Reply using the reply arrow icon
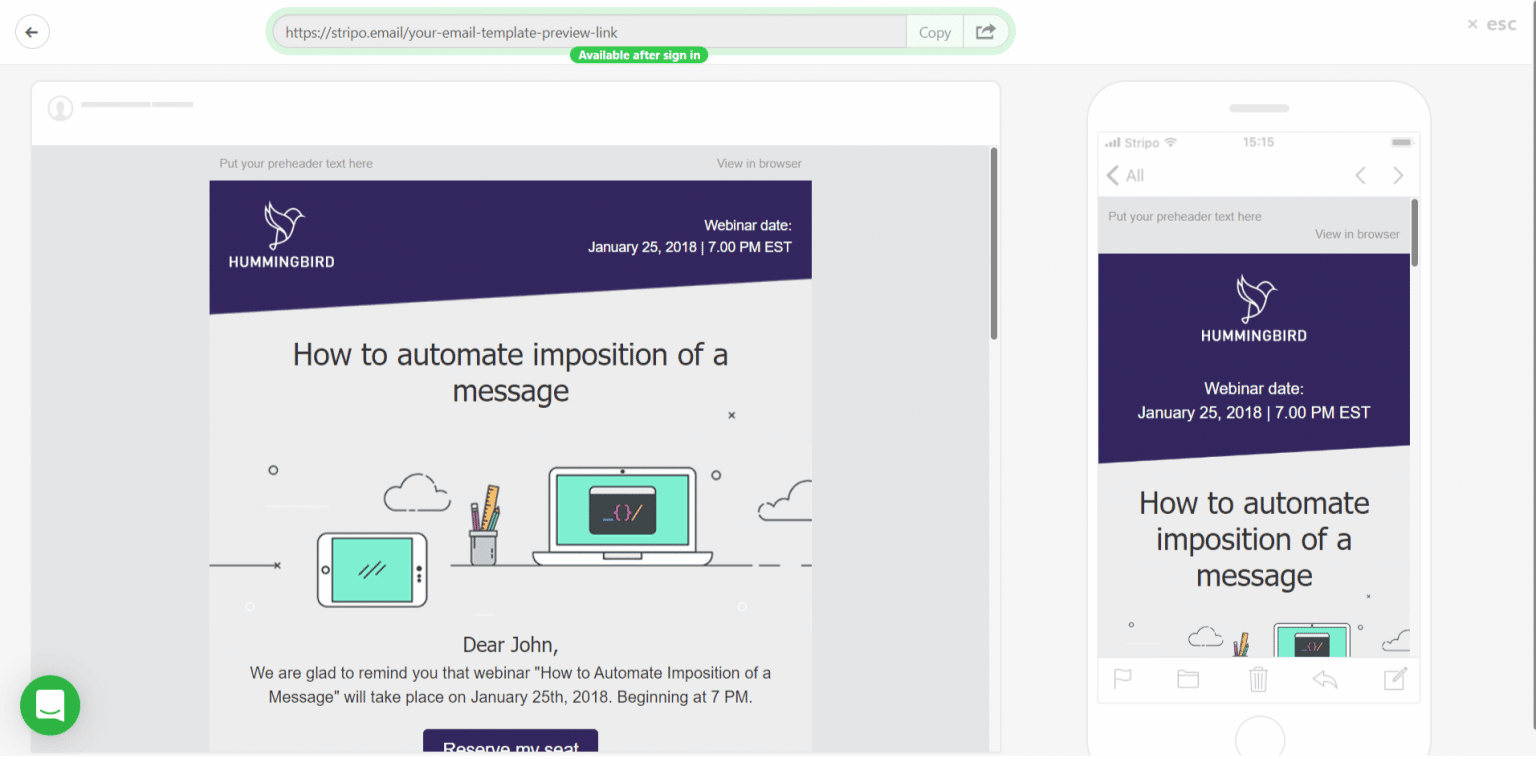The height and width of the screenshot is (759, 1536). [1326, 680]
